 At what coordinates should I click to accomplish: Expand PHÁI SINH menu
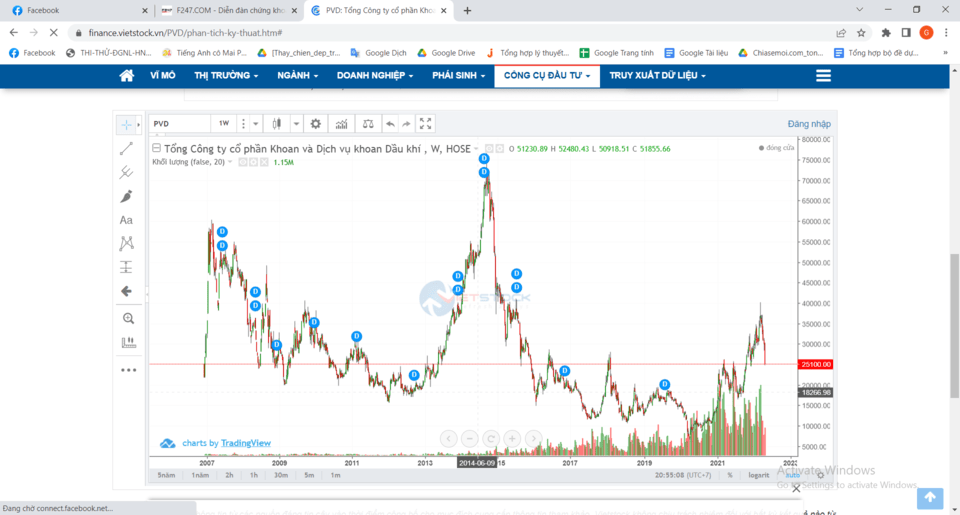coord(459,75)
